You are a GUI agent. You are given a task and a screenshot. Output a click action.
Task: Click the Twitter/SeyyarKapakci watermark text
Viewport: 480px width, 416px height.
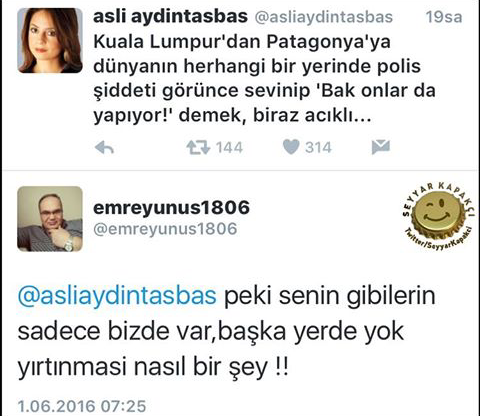[x=438, y=239]
